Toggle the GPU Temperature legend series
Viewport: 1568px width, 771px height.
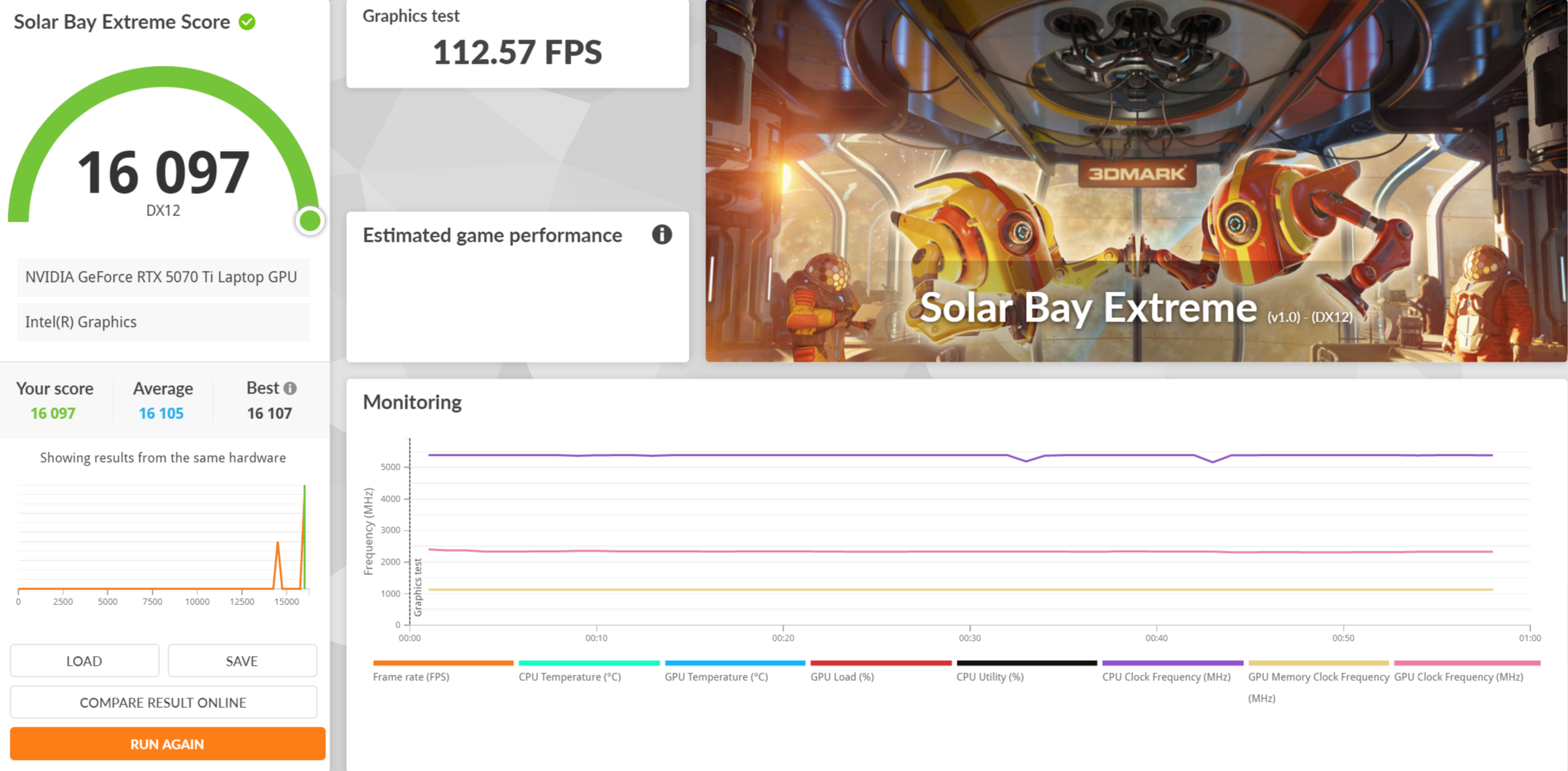[x=717, y=677]
